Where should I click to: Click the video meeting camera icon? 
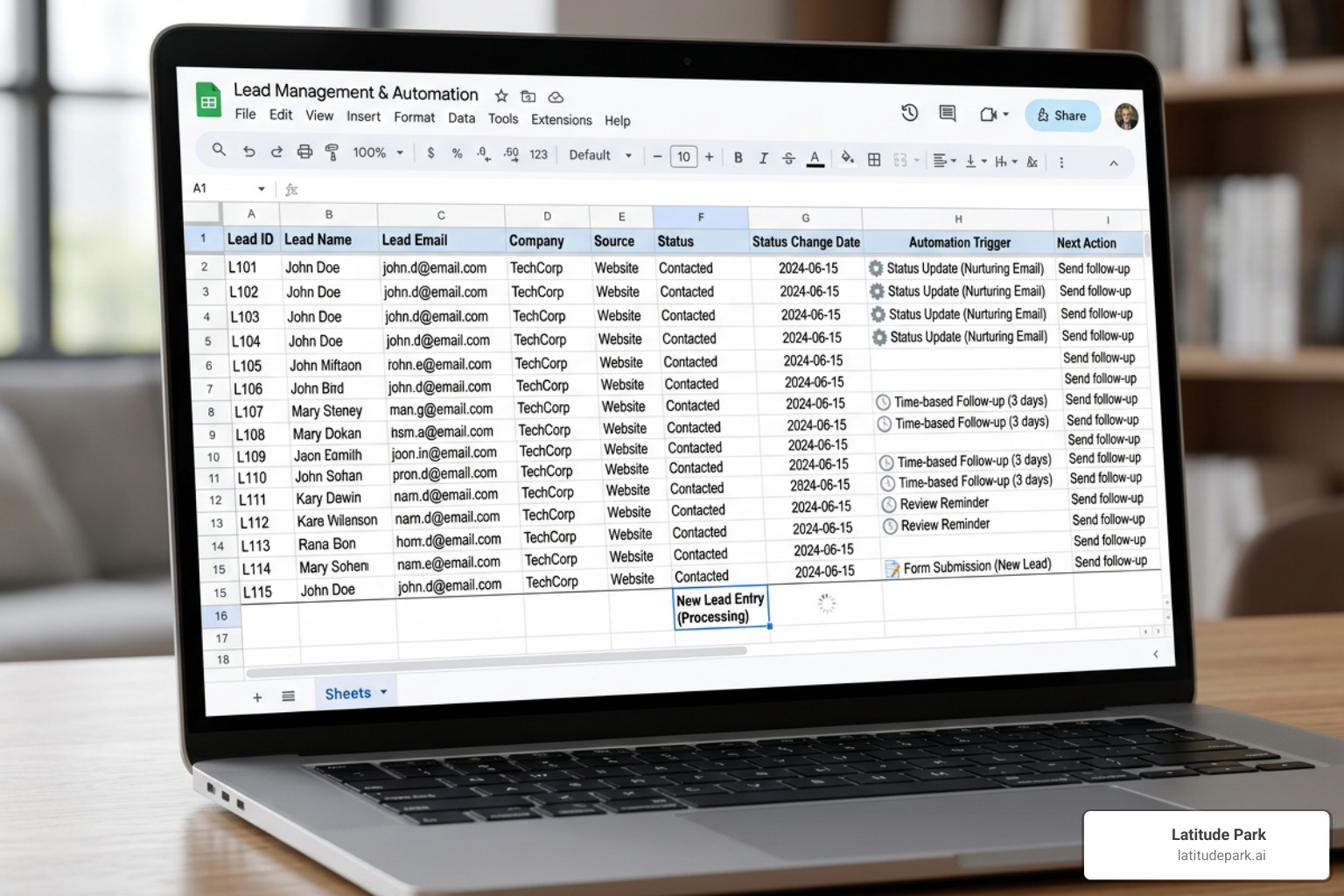click(x=988, y=114)
